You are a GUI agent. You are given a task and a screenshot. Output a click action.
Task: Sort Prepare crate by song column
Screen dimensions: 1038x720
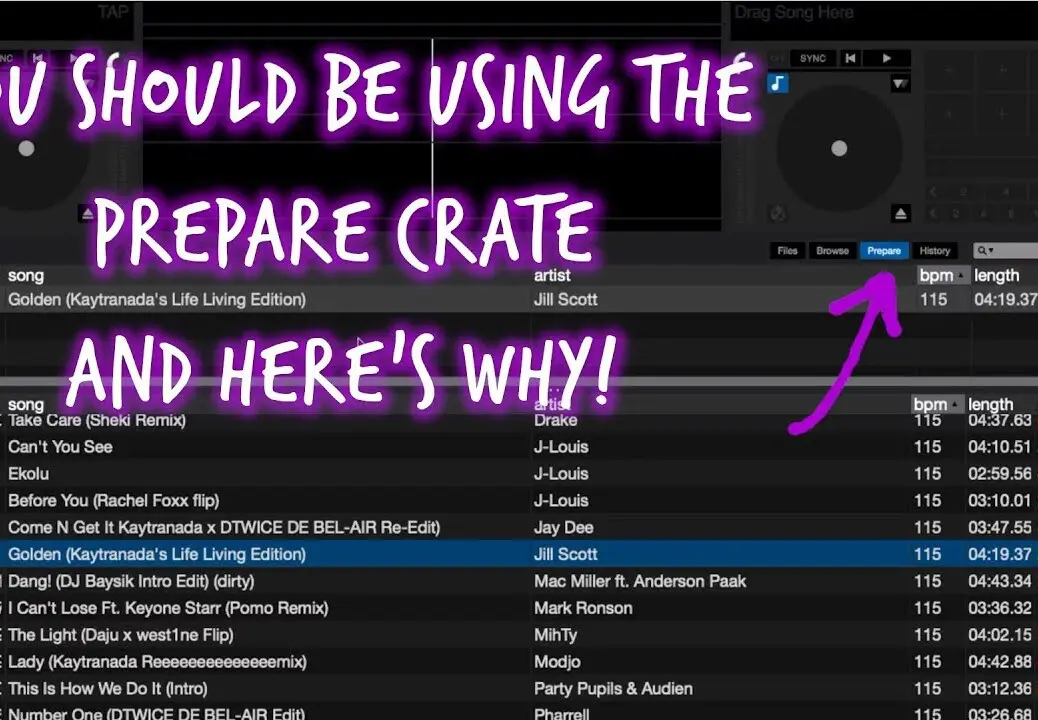(x=26, y=275)
